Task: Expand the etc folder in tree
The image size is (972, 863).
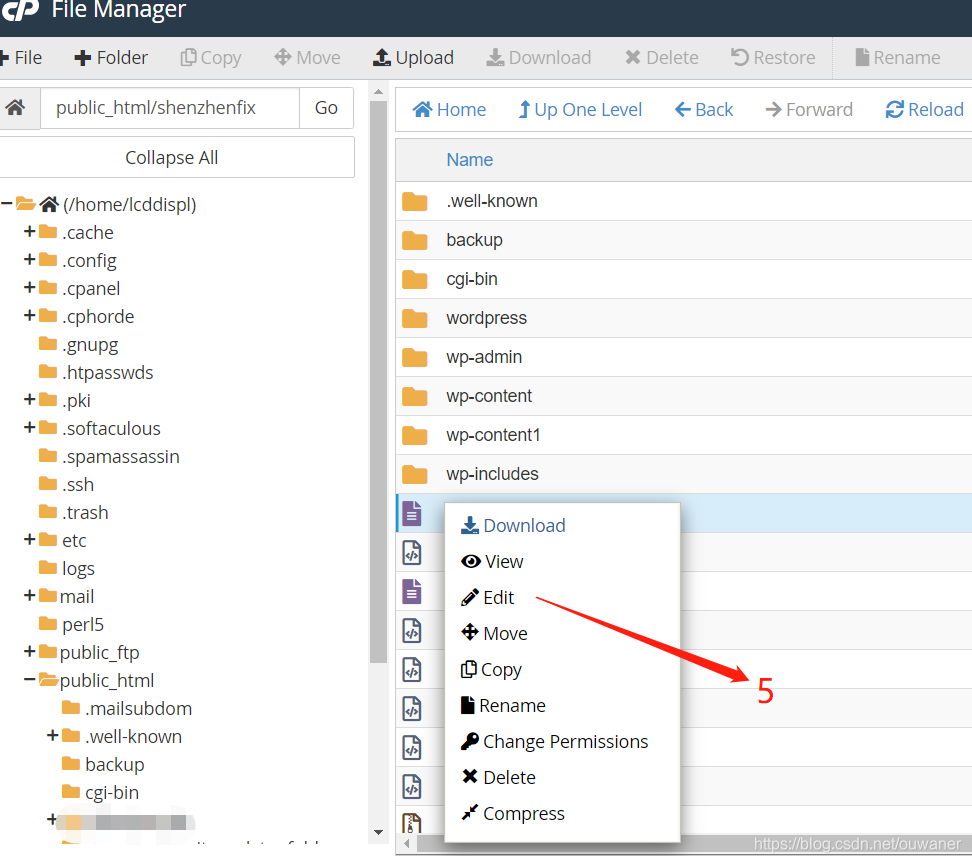Action: click(x=29, y=539)
